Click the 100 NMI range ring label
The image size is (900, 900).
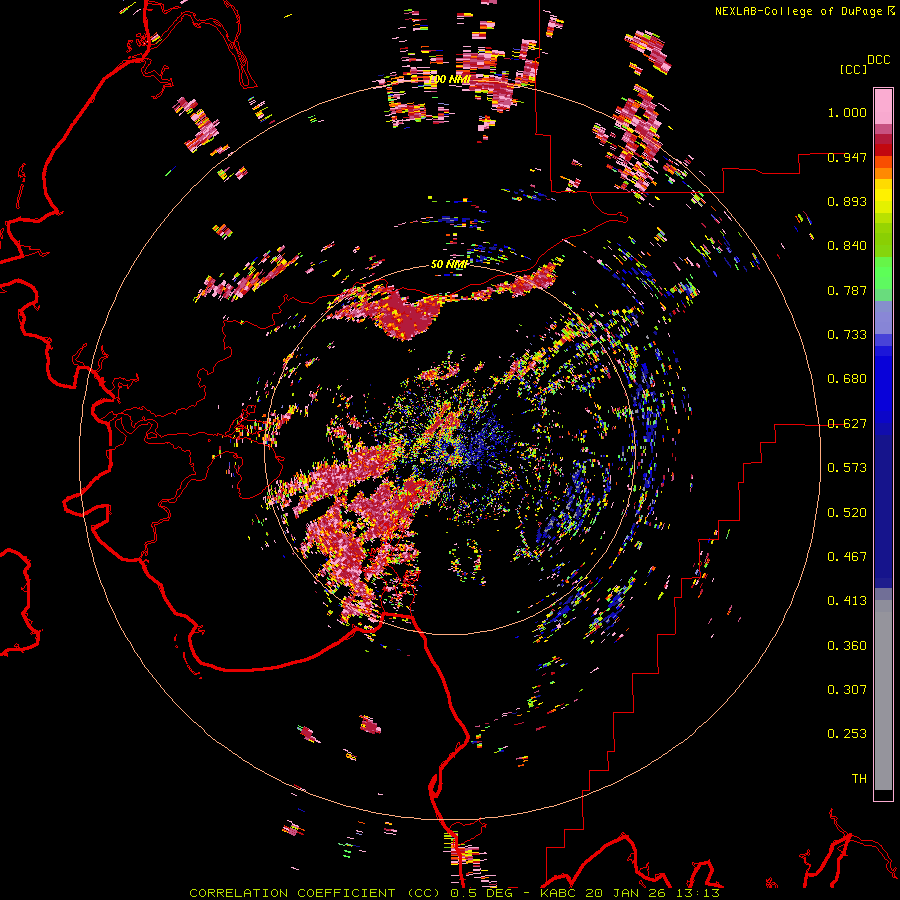tap(449, 79)
